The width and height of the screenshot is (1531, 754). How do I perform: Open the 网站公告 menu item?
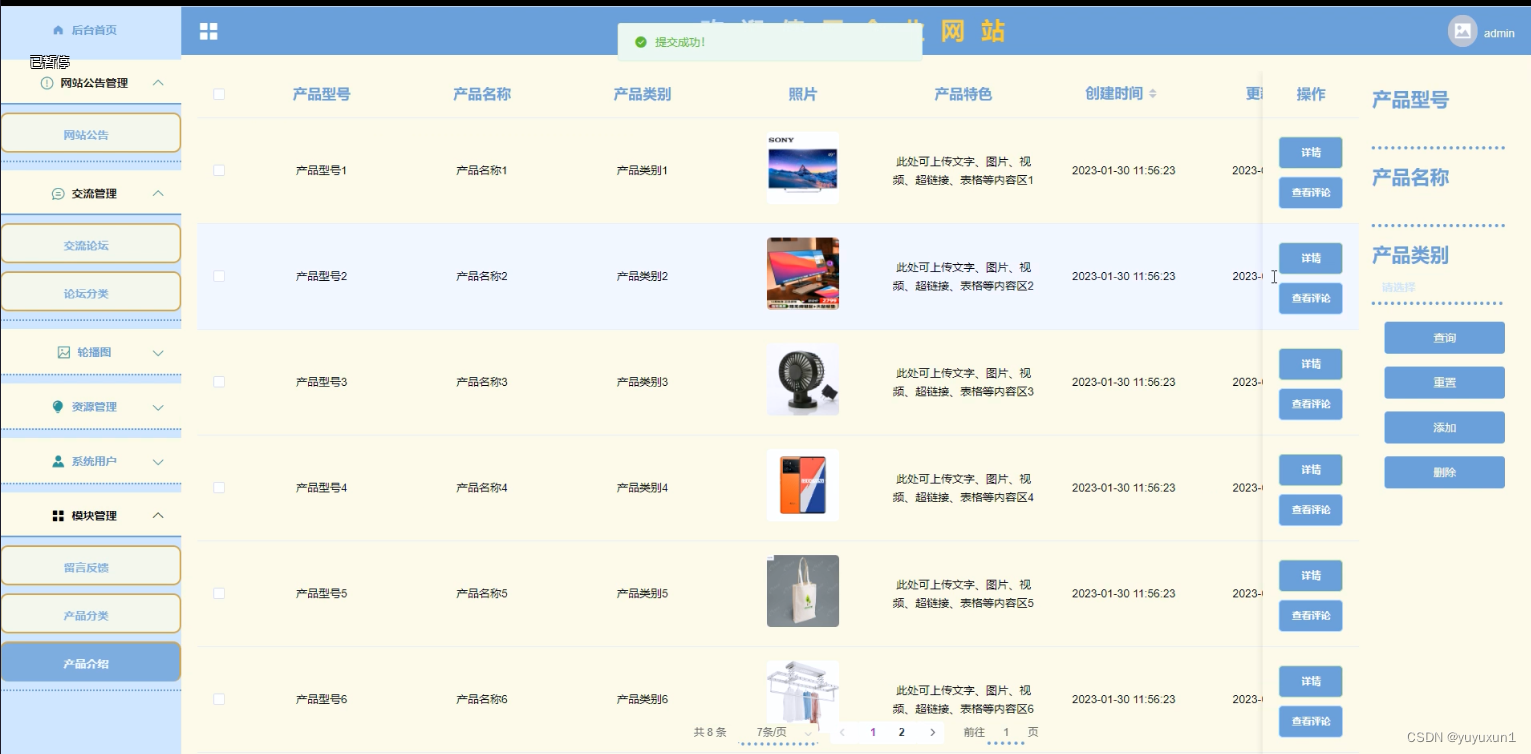click(x=91, y=133)
